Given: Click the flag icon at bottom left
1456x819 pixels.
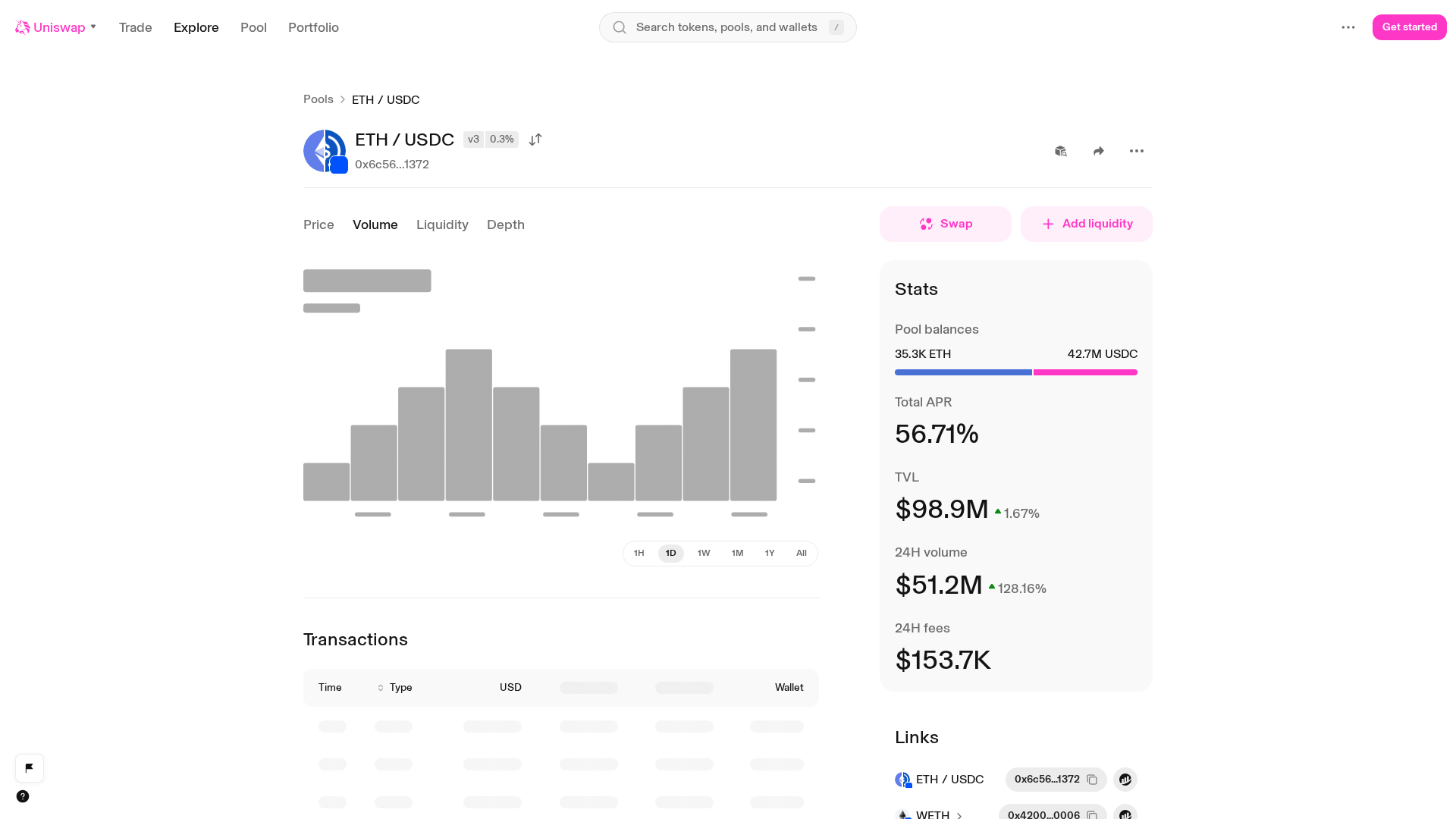Looking at the screenshot, I should 30,768.
